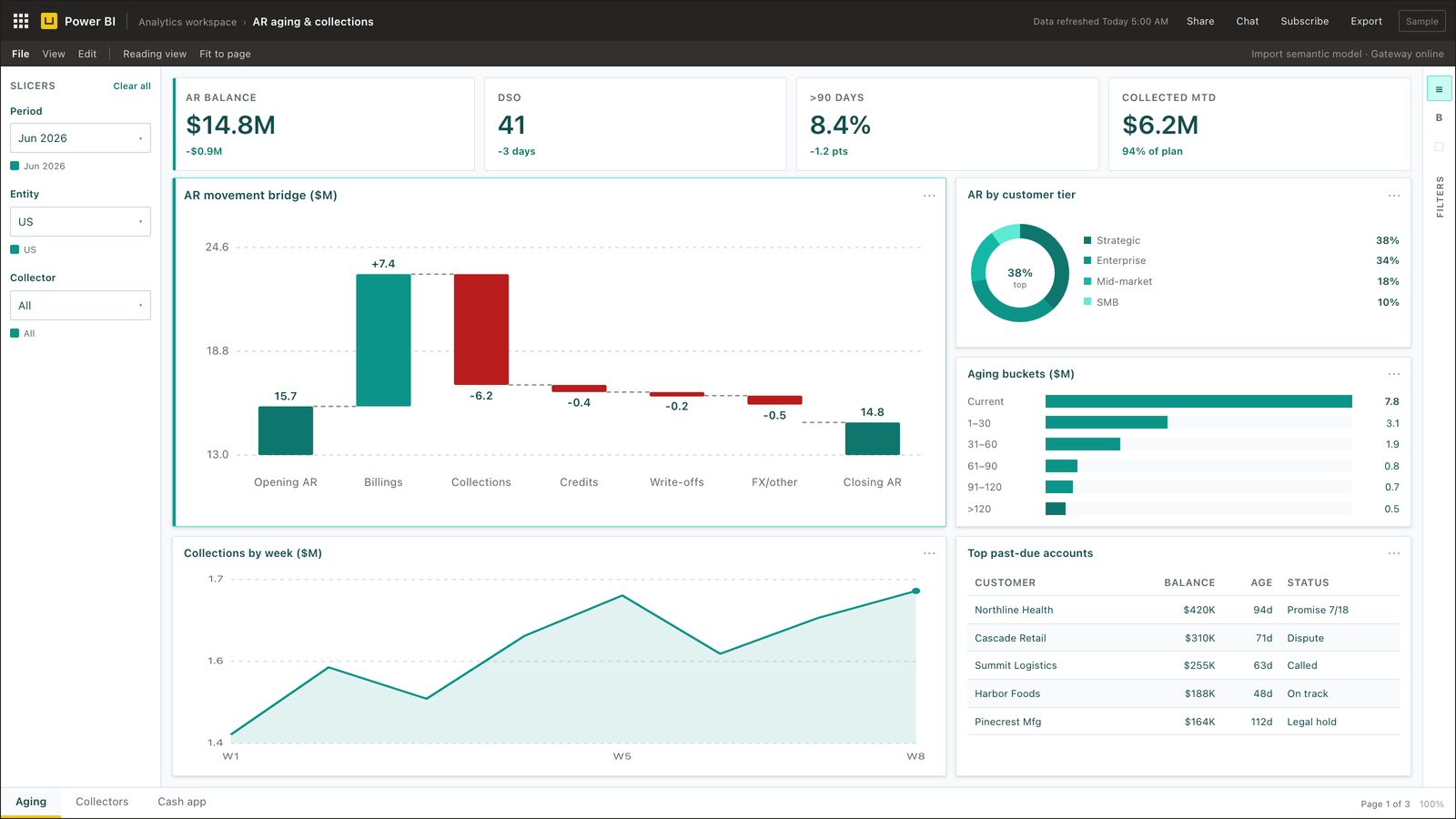Viewport: 1456px width, 819px height.
Task: Click the 1–30 aging bucket bar
Action: coord(1107,422)
